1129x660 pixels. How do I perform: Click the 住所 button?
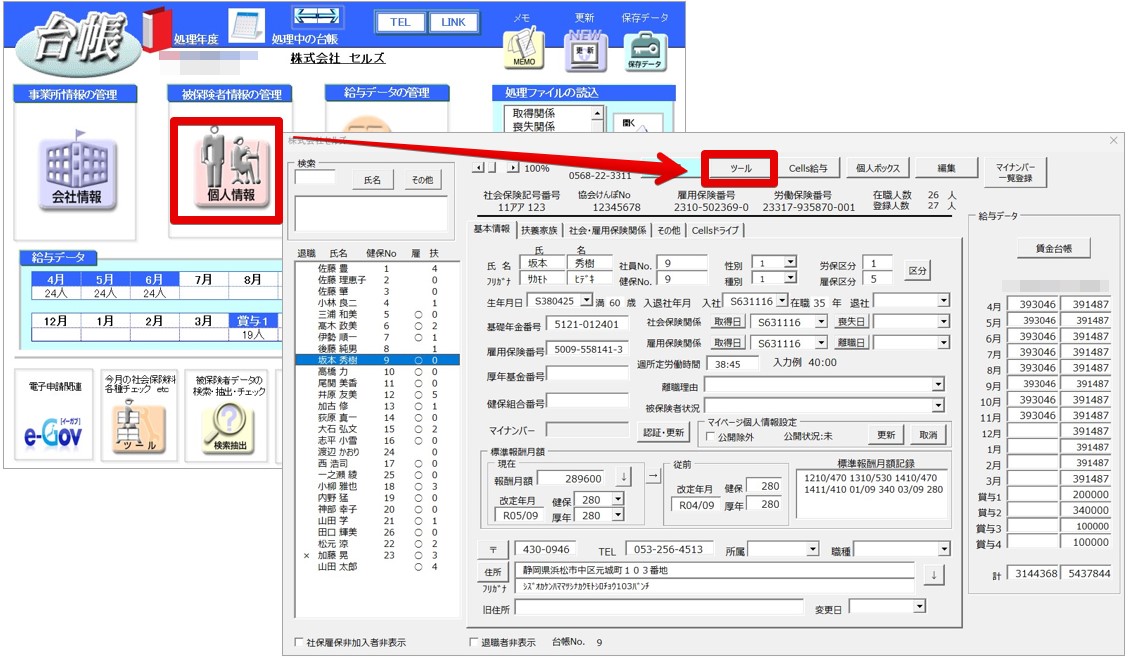[x=493, y=572]
